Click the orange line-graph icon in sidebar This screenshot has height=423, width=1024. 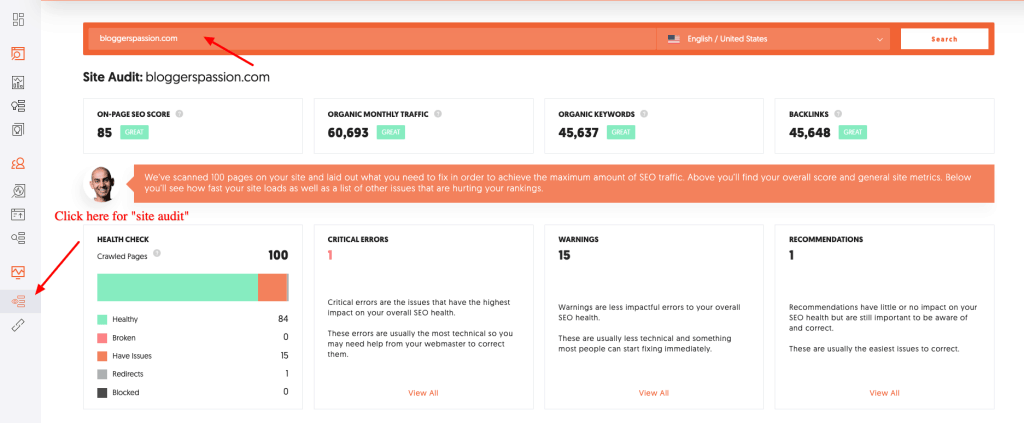click(x=19, y=272)
